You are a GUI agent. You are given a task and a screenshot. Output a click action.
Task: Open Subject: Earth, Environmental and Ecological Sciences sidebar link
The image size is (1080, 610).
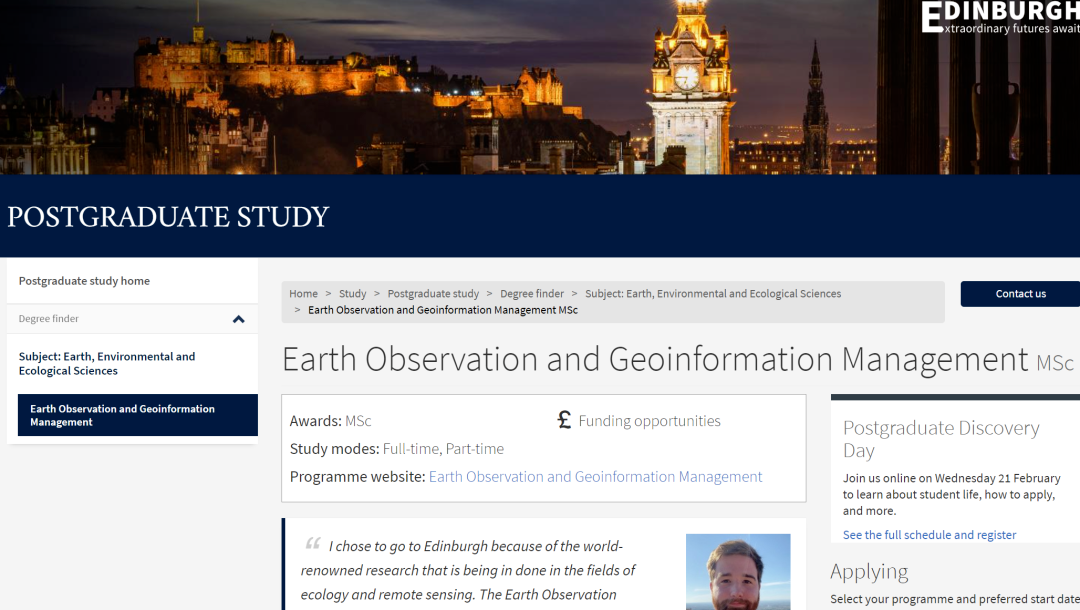pyautogui.click(x=107, y=364)
